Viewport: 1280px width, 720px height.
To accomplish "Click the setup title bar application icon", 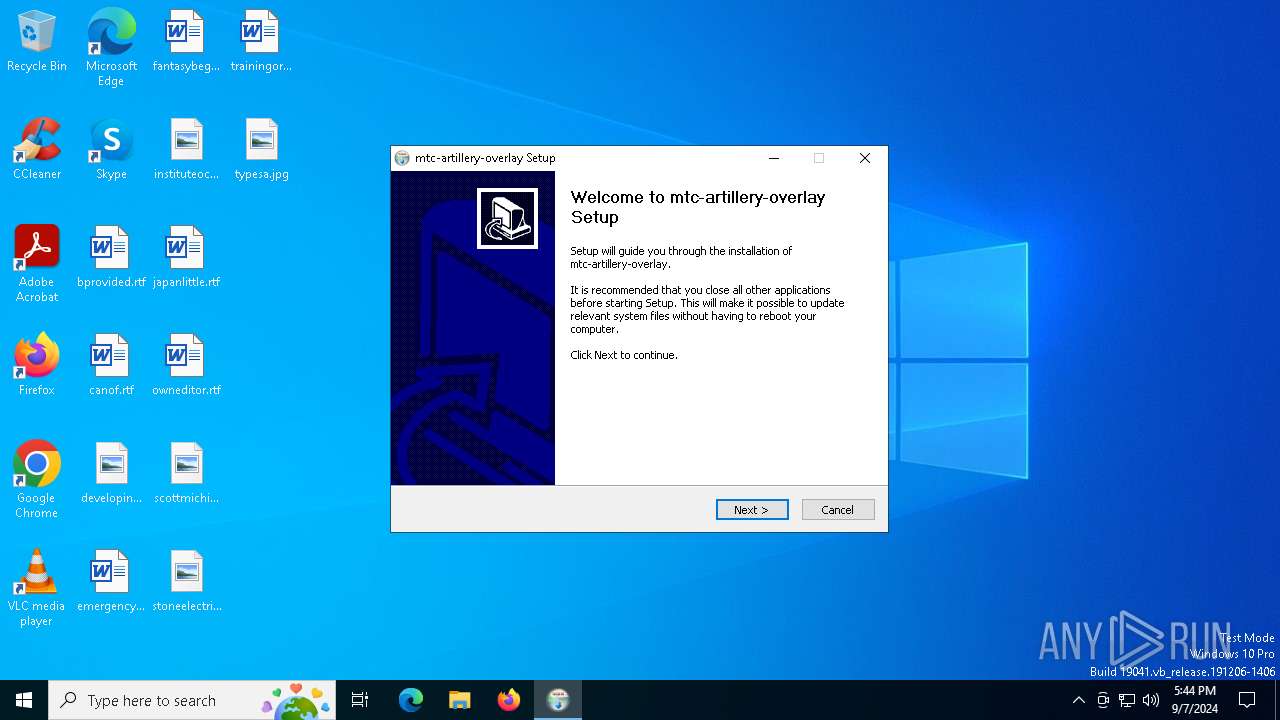I will tap(402, 158).
